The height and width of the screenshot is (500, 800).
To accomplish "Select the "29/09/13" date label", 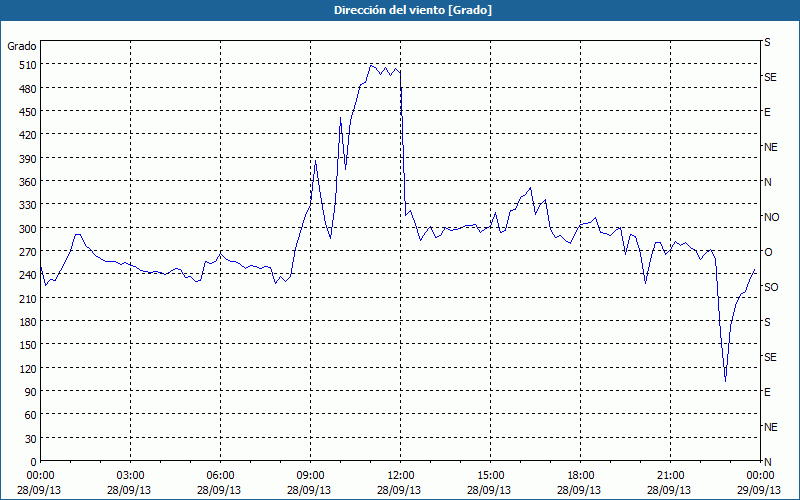I will coord(760,490).
